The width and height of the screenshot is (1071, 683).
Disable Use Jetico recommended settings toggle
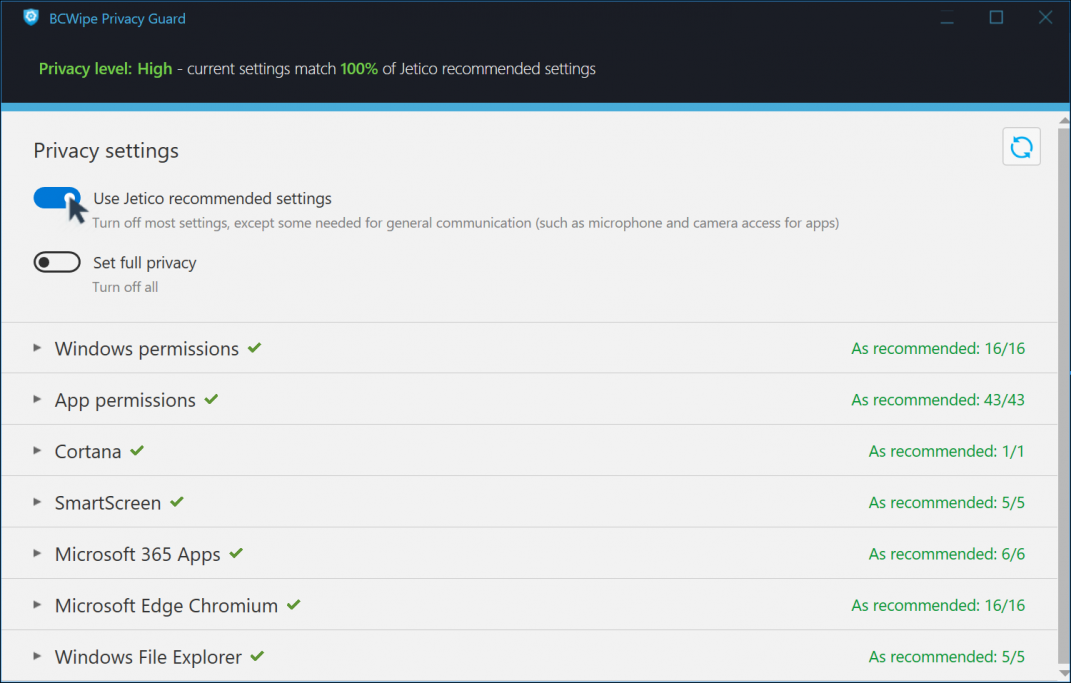pyautogui.click(x=57, y=199)
